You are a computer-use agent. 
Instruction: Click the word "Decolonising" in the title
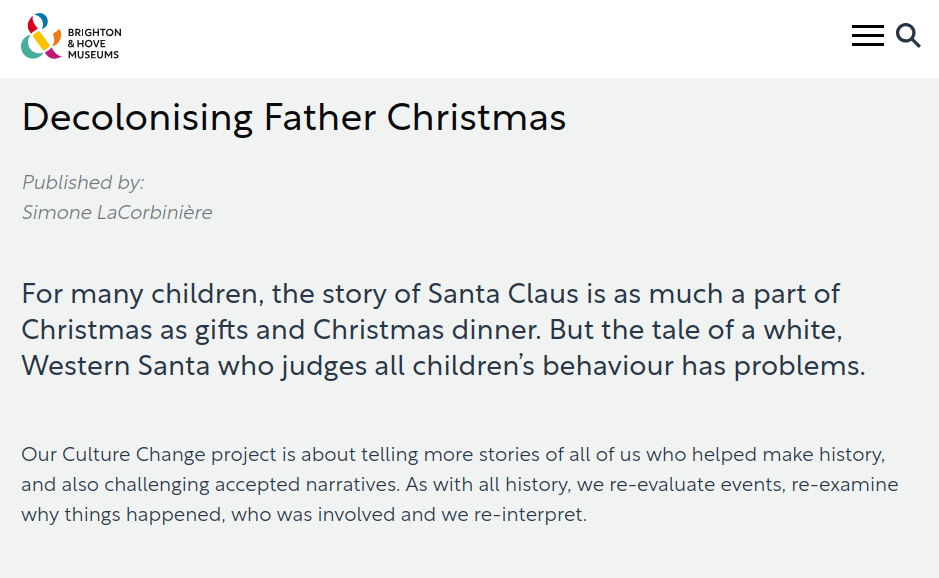(x=137, y=118)
